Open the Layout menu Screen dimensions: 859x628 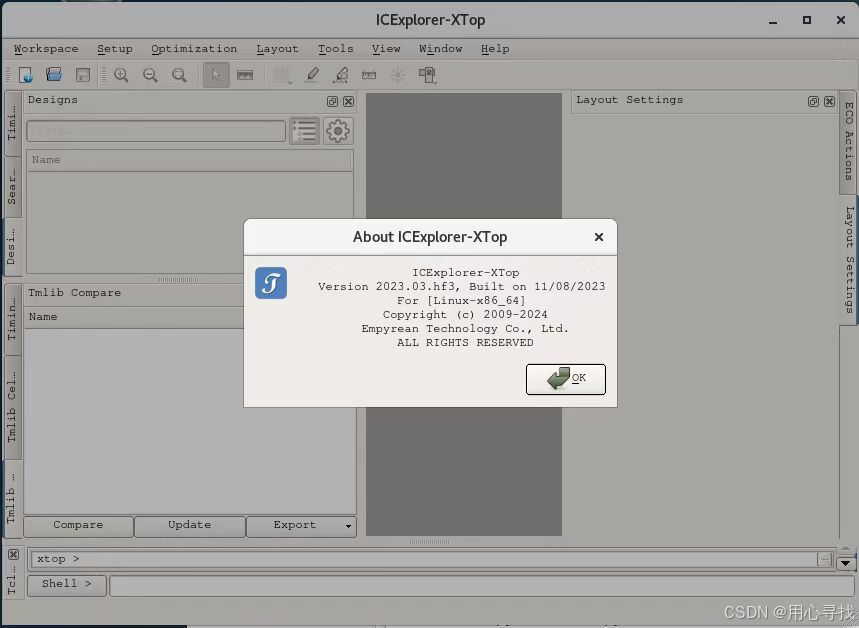click(277, 49)
